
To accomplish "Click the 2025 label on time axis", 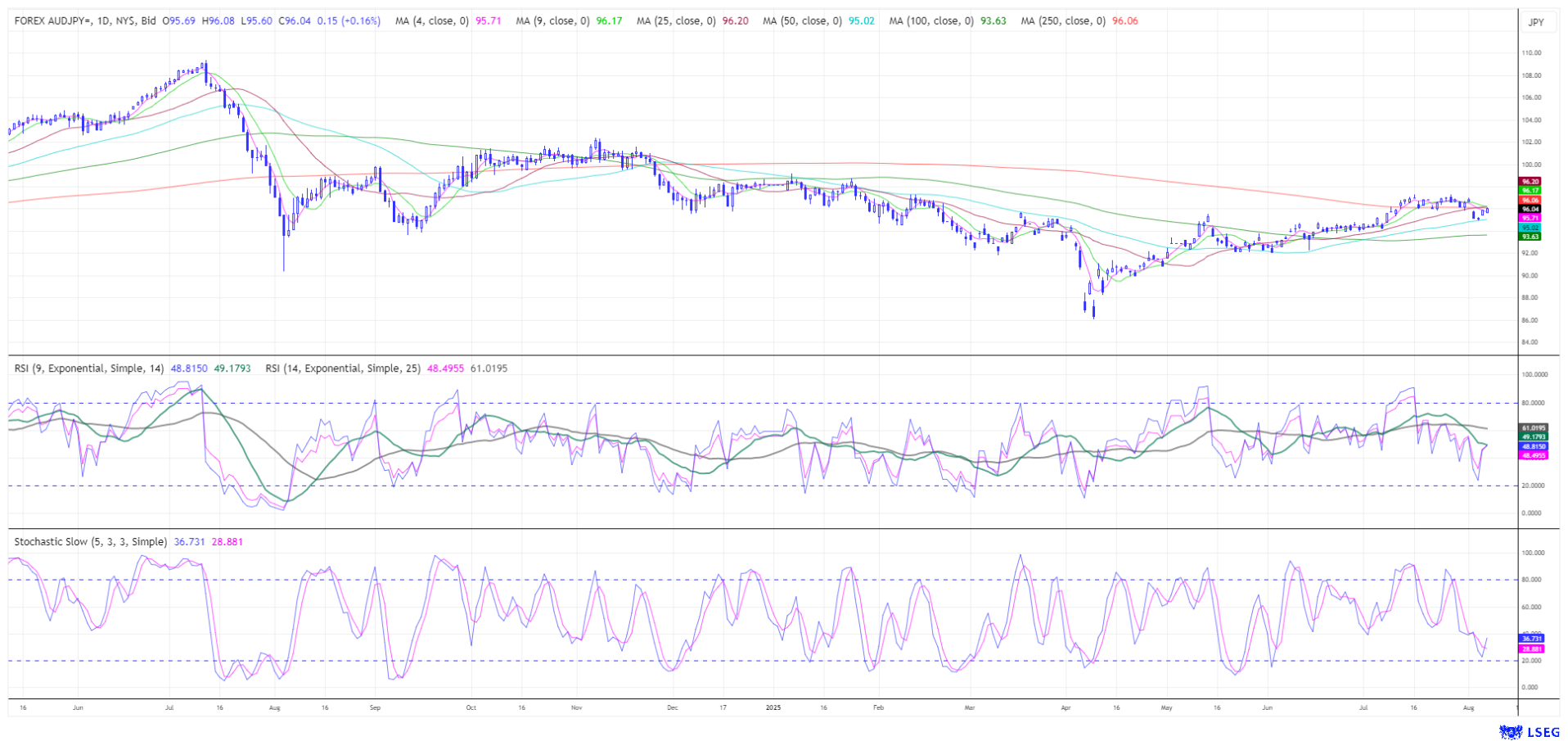I will coord(773,707).
